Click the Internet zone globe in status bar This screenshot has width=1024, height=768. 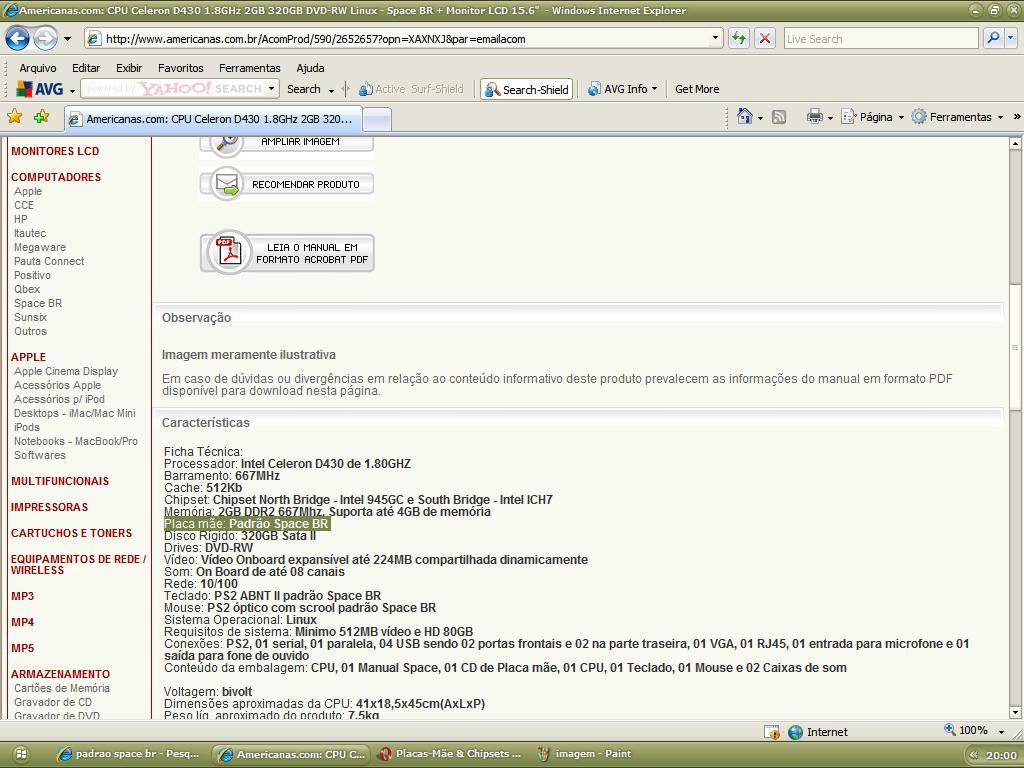(x=795, y=732)
